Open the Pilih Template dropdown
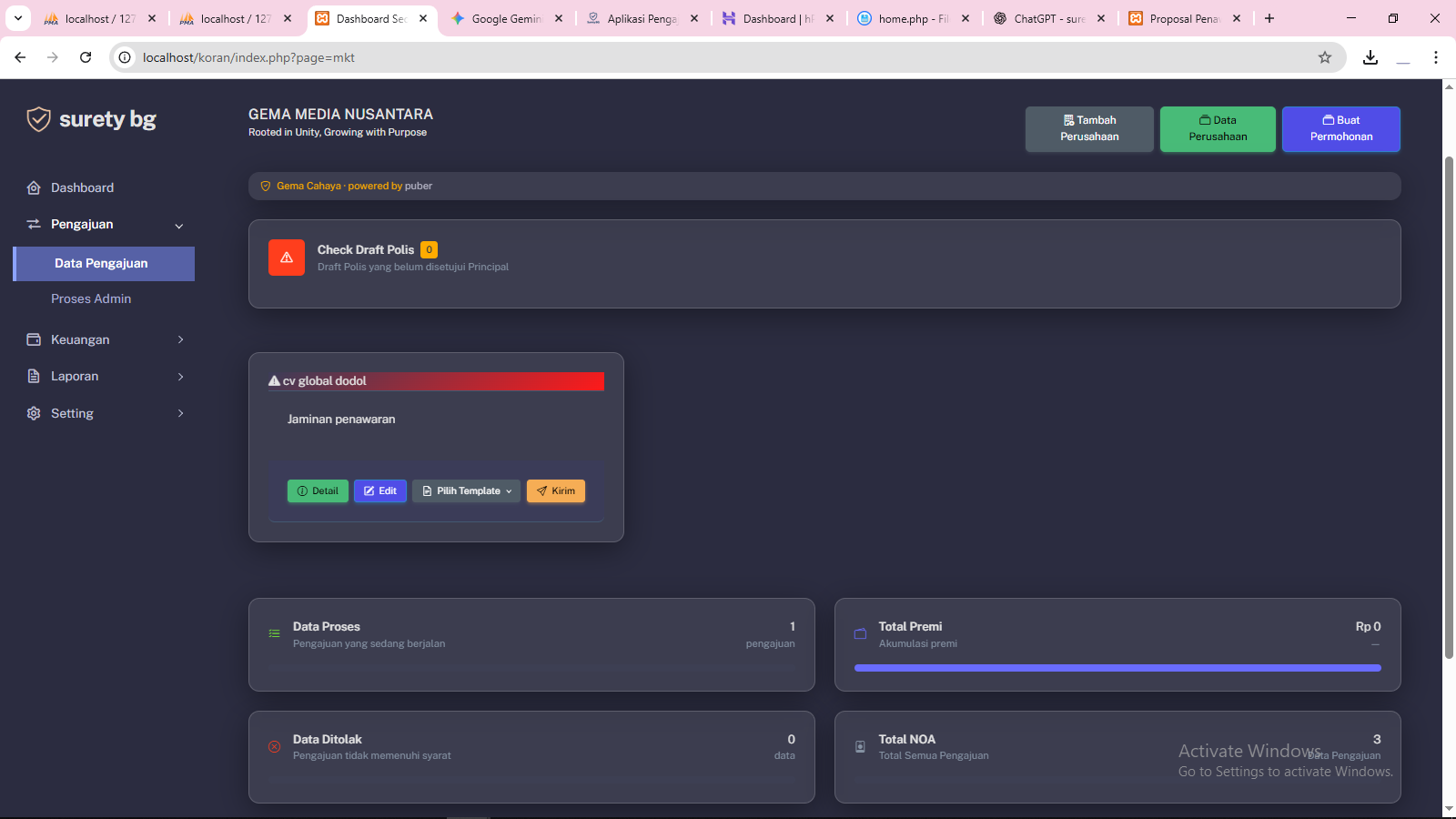 [466, 491]
